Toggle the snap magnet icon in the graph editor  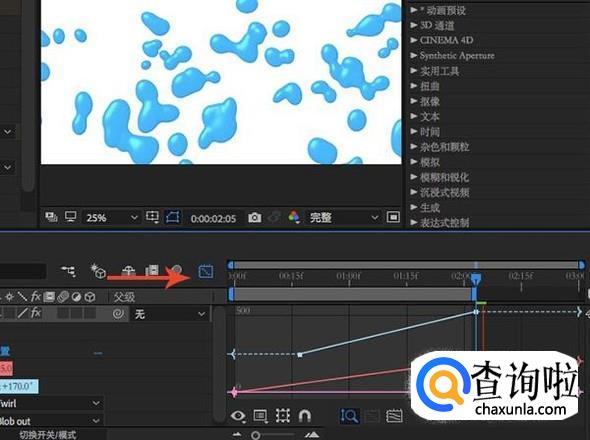point(304,416)
